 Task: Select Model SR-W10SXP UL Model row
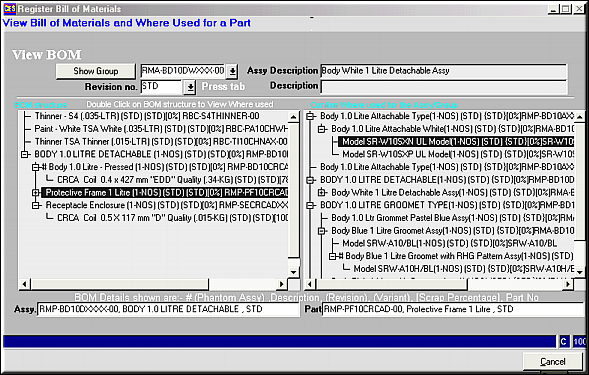click(458, 154)
